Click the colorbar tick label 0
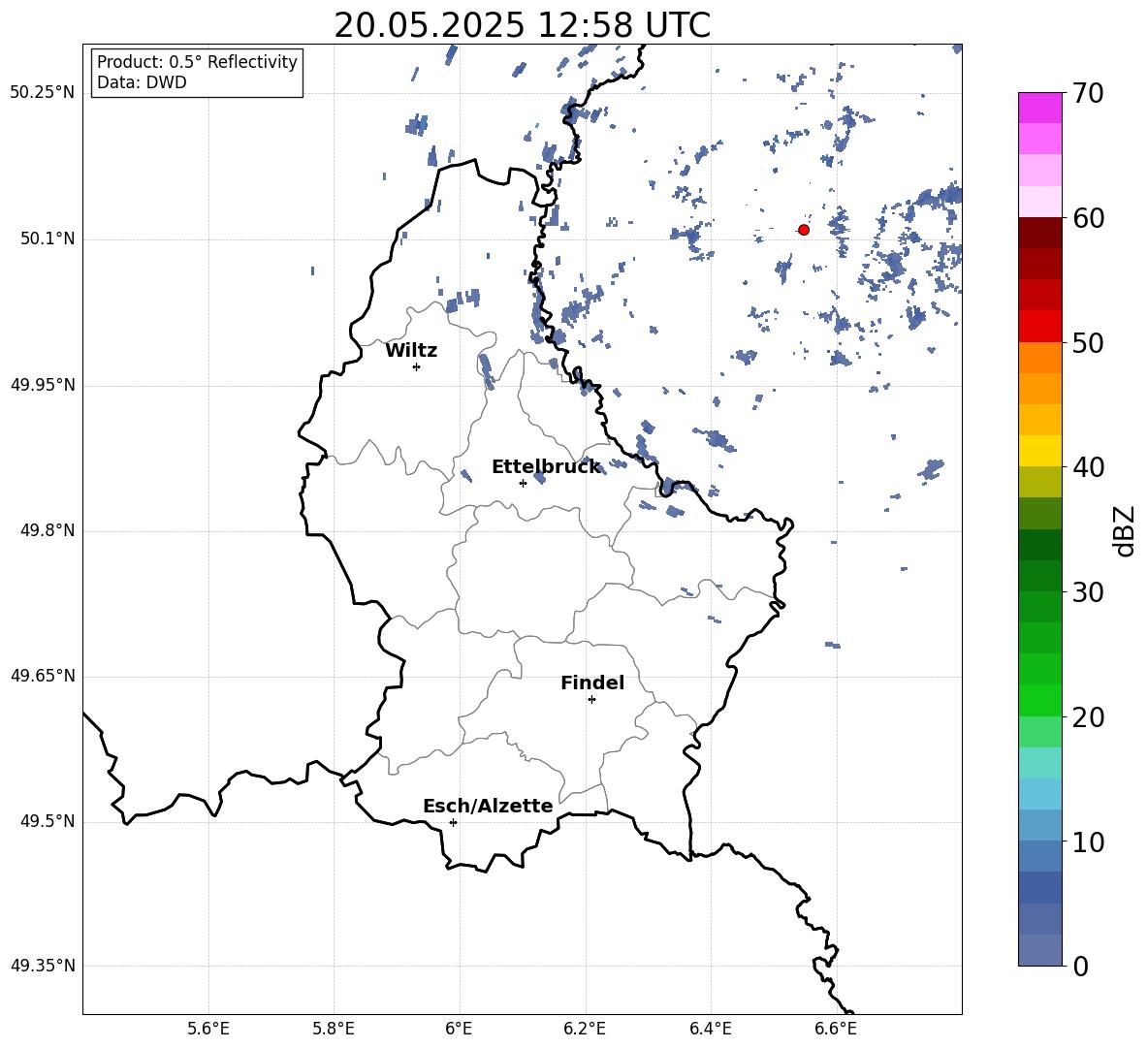The height and width of the screenshot is (1048, 1148). (1080, 966)
